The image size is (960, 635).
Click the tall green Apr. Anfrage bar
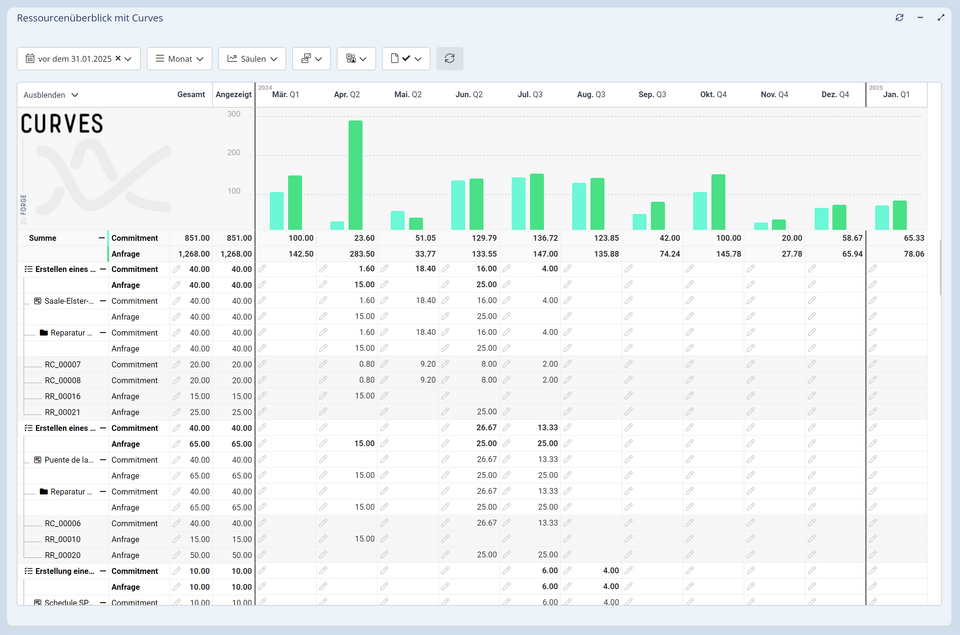tap(355, 175)
